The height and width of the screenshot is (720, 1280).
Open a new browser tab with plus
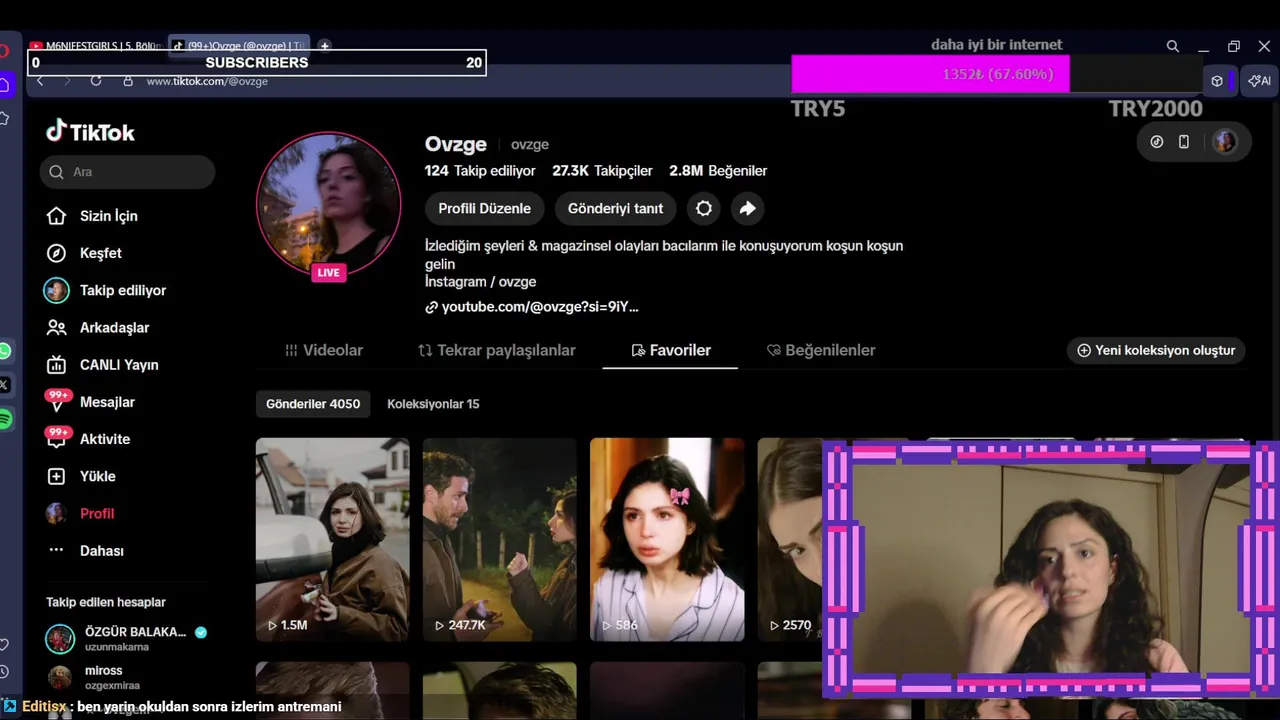(x=324, y=46)
